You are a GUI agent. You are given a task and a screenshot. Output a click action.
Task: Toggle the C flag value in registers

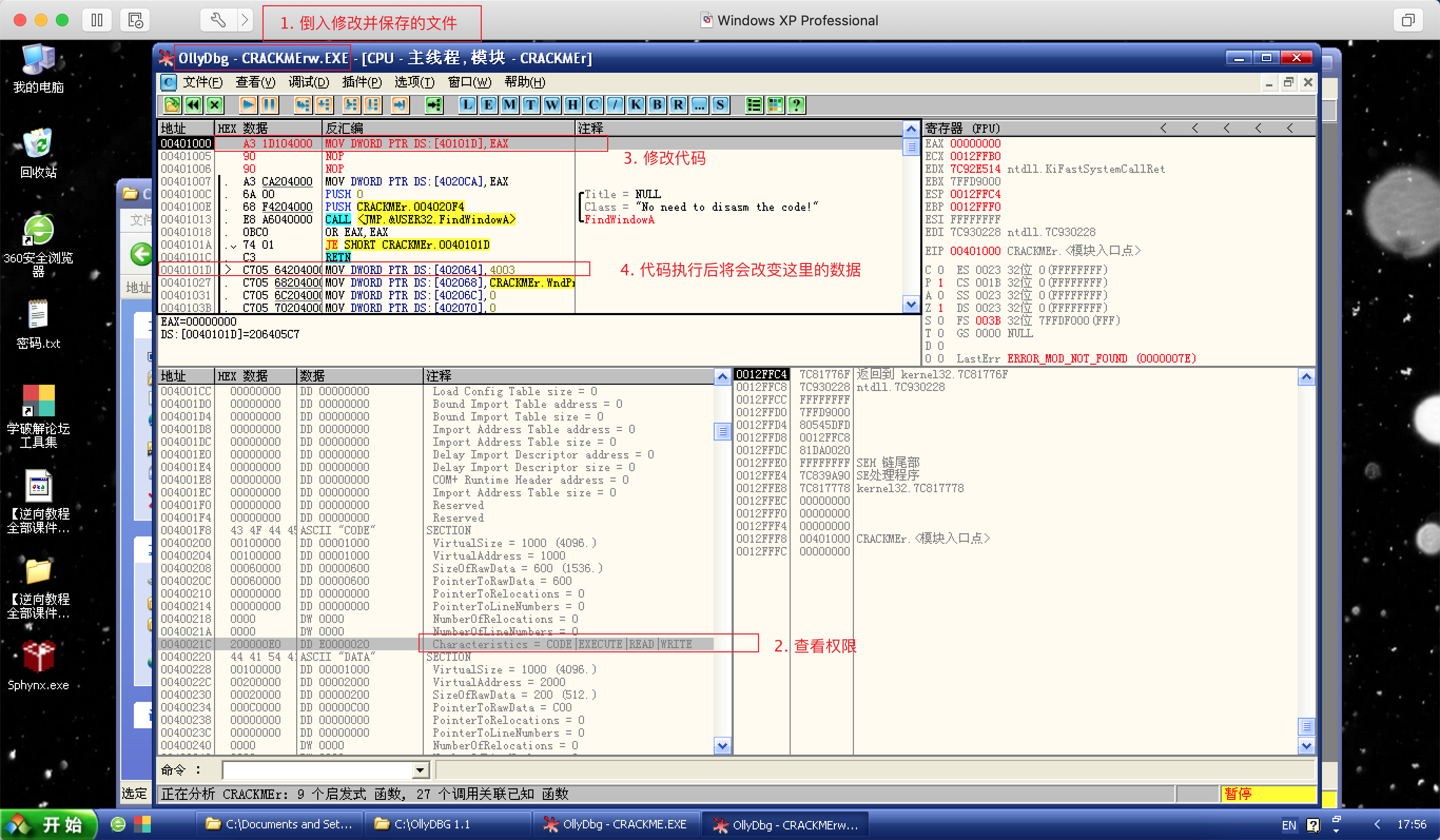[940, 270]
